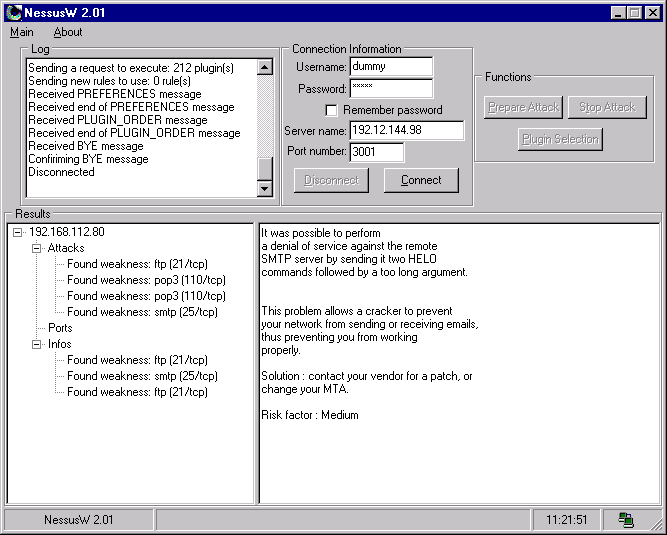Click log line 'Sending new rules to use: 0 rule(s)'

(x=109, y=81)
